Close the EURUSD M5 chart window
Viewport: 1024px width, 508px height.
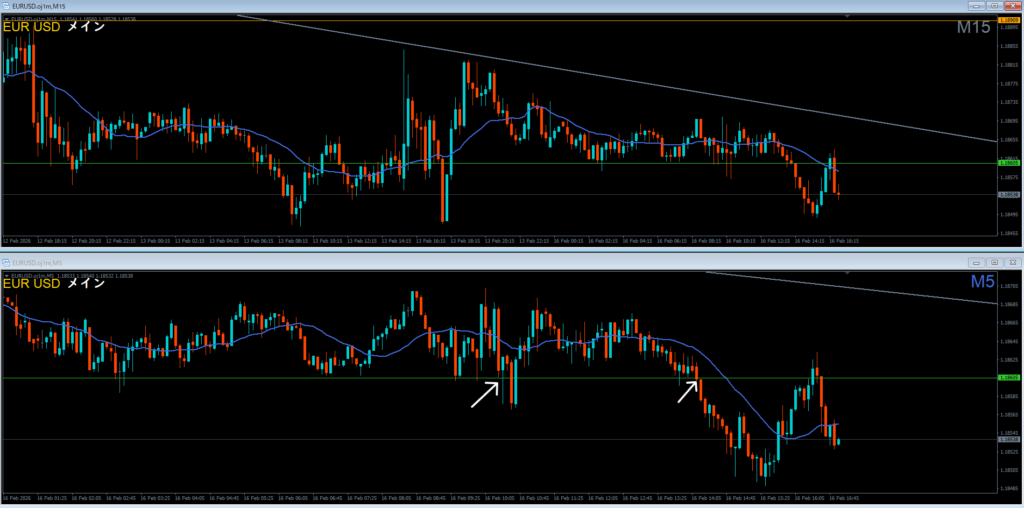[1011, 262]
